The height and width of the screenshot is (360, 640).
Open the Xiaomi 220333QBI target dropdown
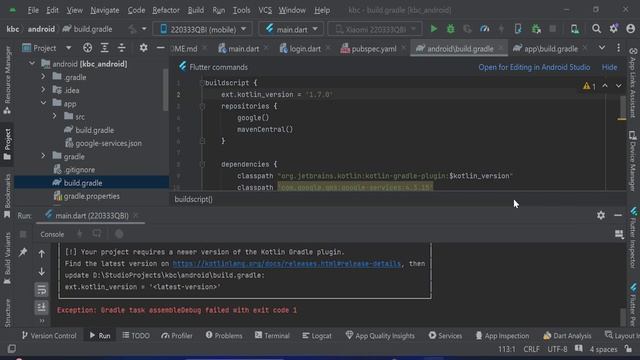tap(375, 29)
